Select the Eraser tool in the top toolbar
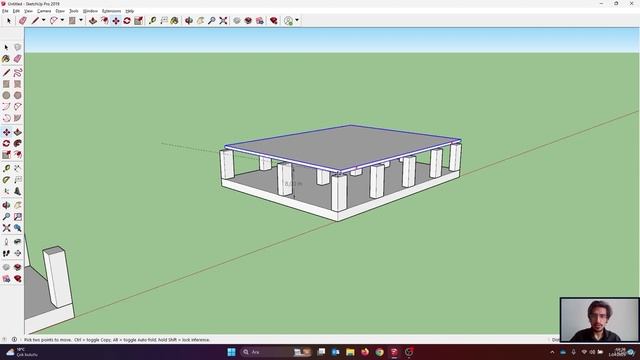Viewport: 640px width, 360px height. (x=23, y=20)
